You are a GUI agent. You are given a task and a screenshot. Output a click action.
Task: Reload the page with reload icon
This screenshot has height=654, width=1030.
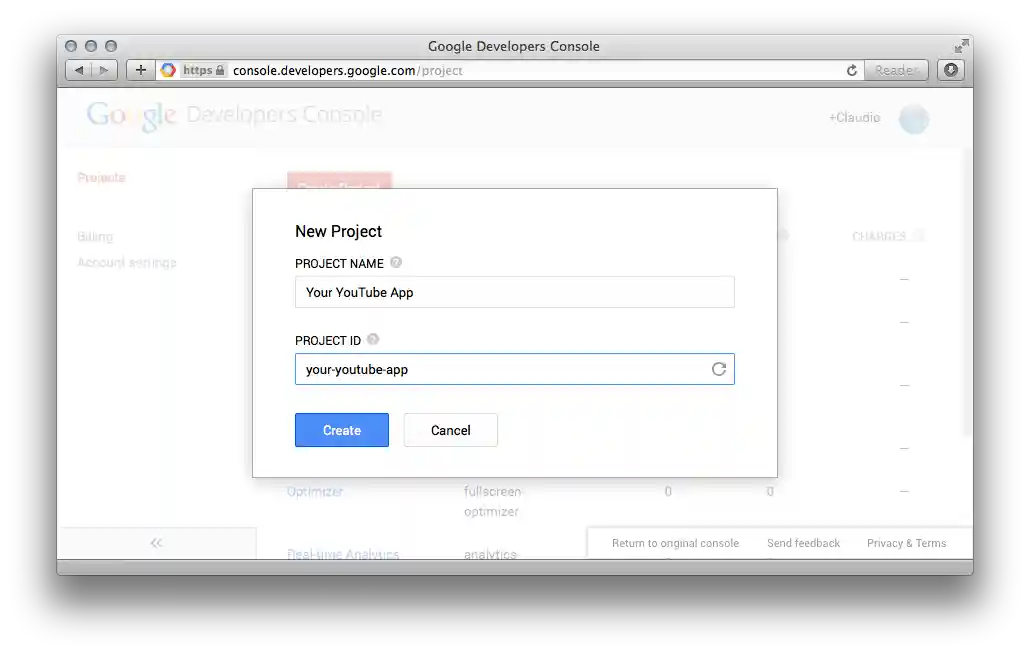point(851,70)
